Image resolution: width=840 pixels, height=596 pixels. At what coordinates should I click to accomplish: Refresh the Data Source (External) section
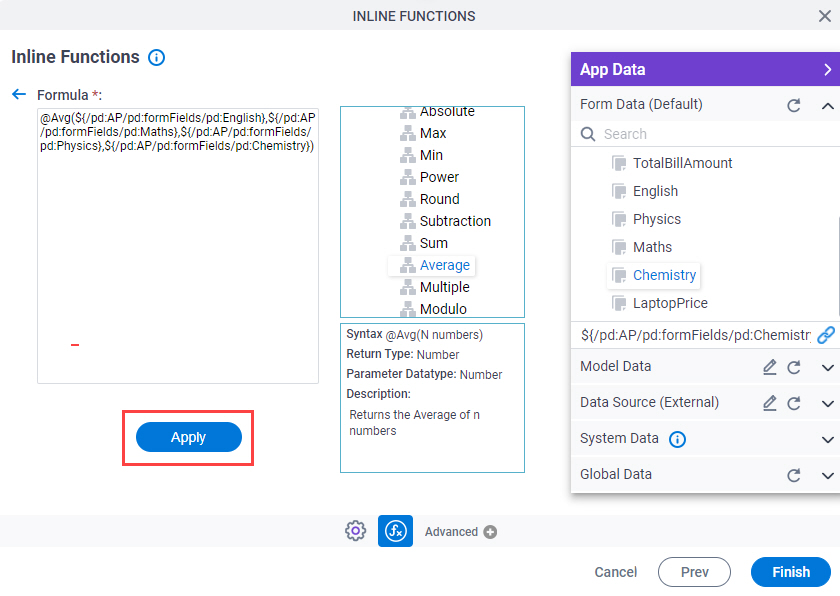coord(793,403)
